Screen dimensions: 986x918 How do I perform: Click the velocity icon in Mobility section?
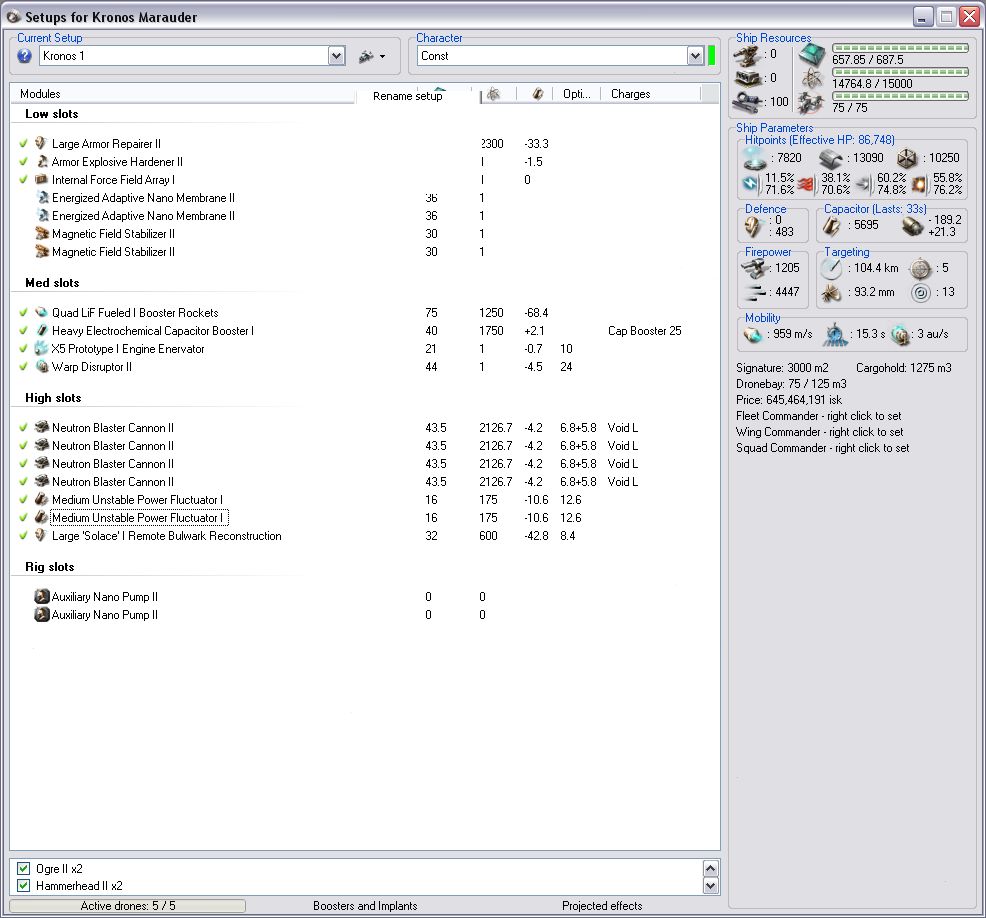[754, 335]
